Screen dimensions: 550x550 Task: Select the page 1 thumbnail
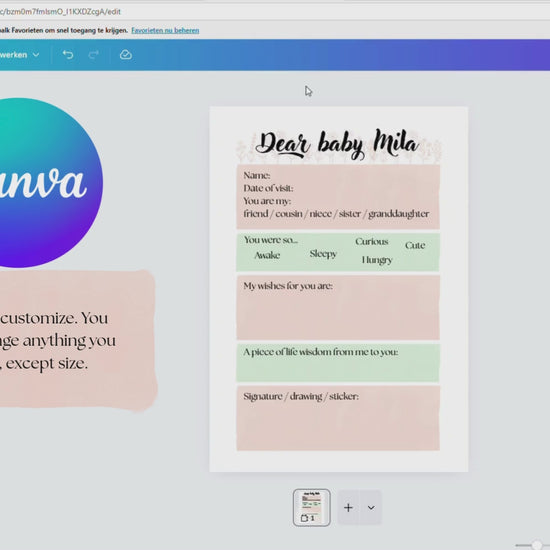pyautogui.click(x=311, y=507)
